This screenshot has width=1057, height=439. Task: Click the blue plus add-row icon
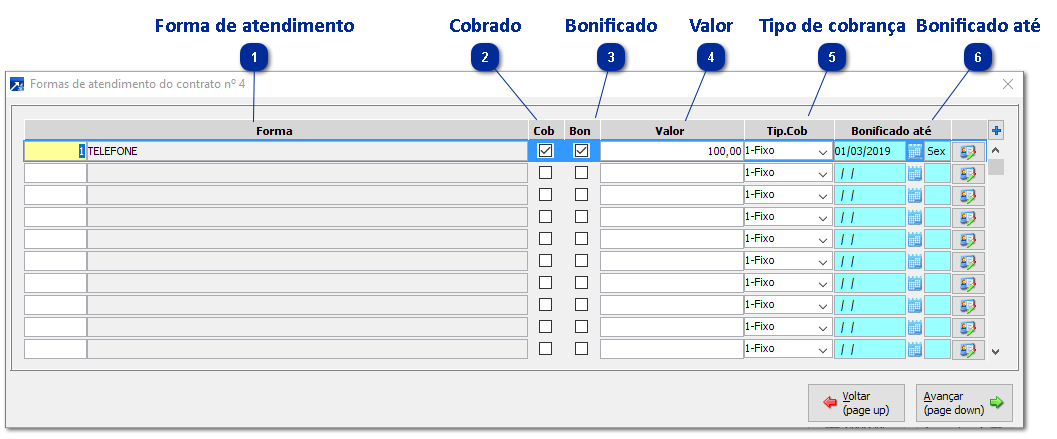point(996,130)
